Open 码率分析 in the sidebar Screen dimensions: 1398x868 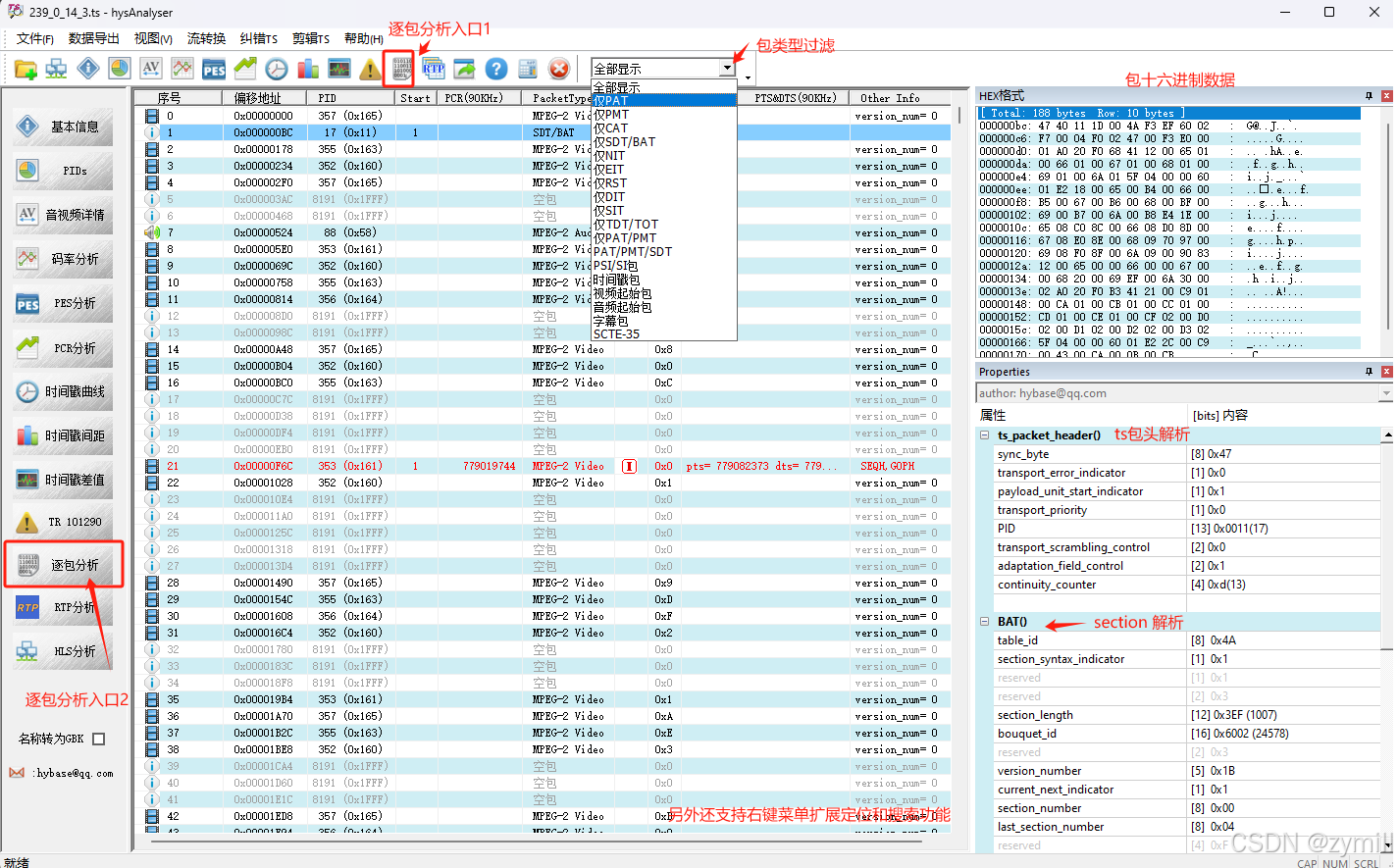(x=64, y=259)
